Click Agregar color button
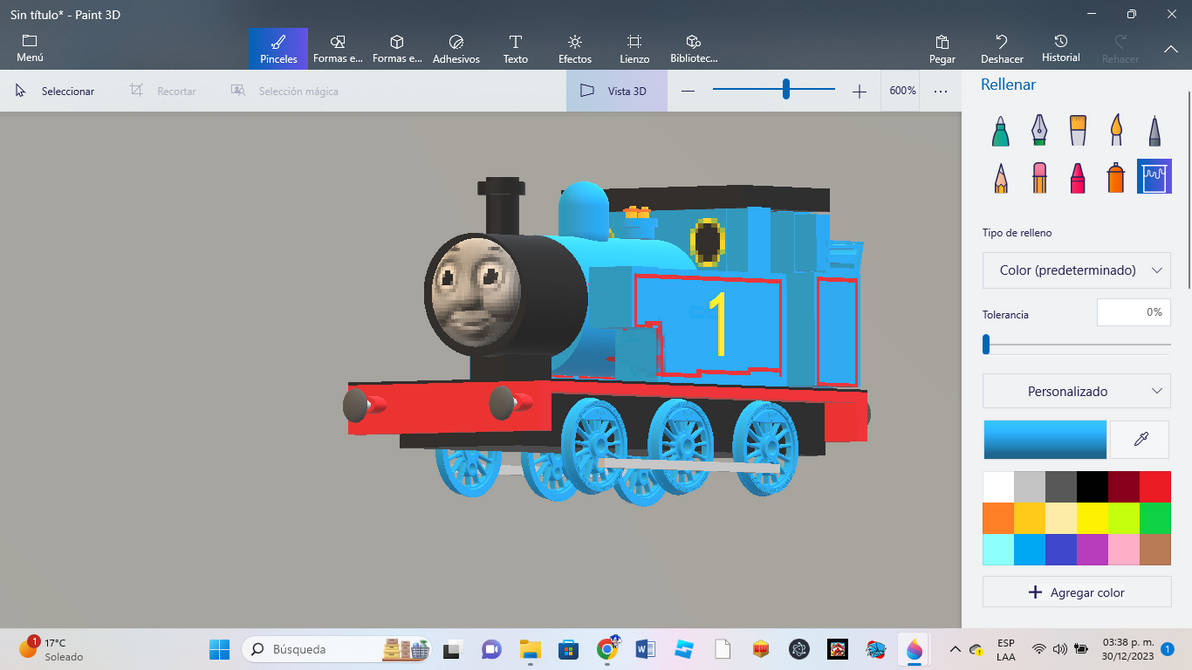 [x=1076, y=592]
